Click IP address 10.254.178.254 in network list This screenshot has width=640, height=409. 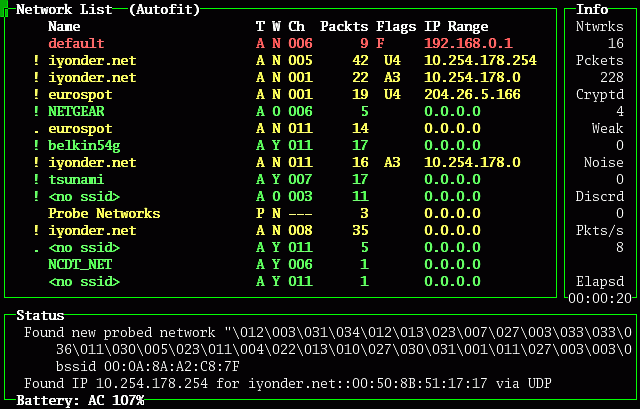click(480, 60)
